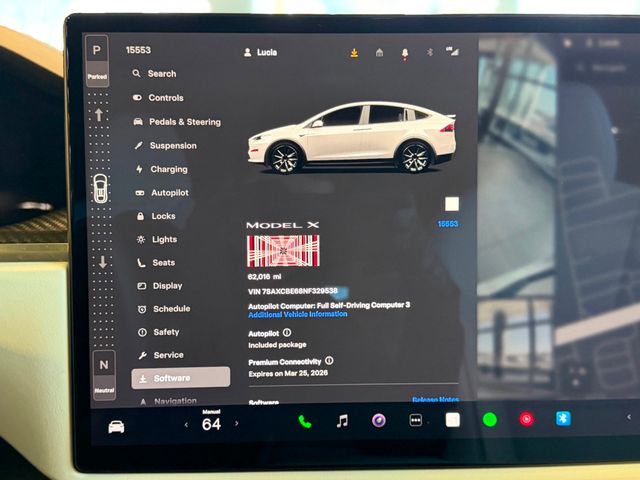The width and height of the screenshot is (640, 480).
Task: Select Park on the gear selector
Action: coord(97,60)
